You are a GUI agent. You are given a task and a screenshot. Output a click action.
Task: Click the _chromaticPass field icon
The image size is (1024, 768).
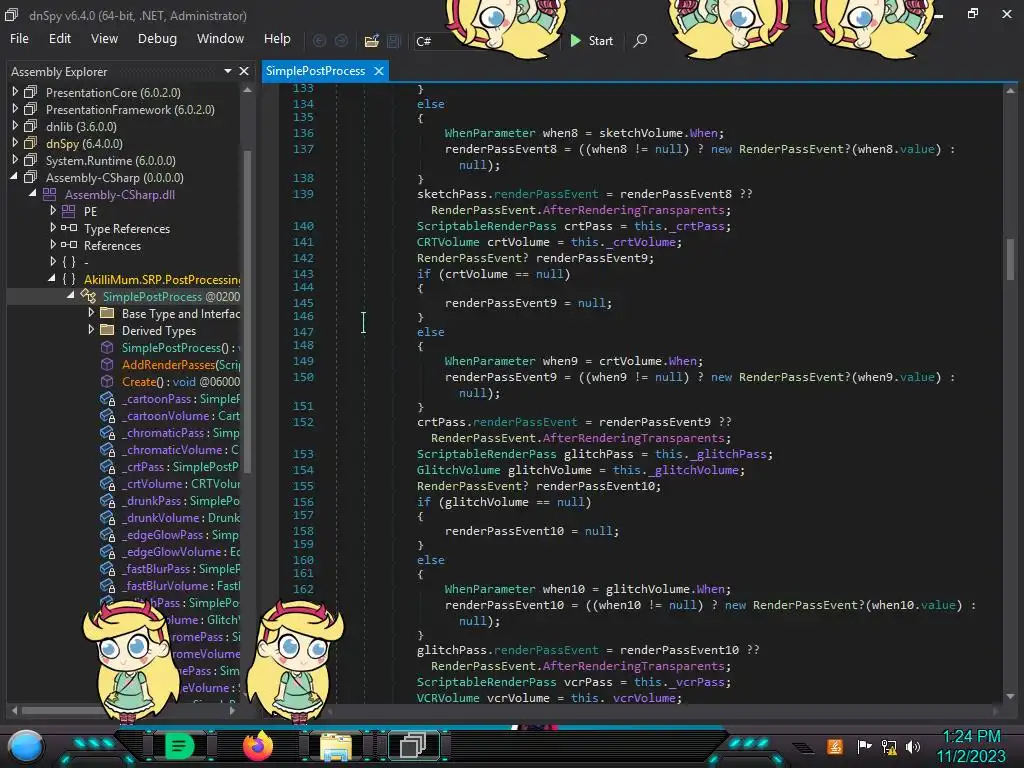coord(108,433)
